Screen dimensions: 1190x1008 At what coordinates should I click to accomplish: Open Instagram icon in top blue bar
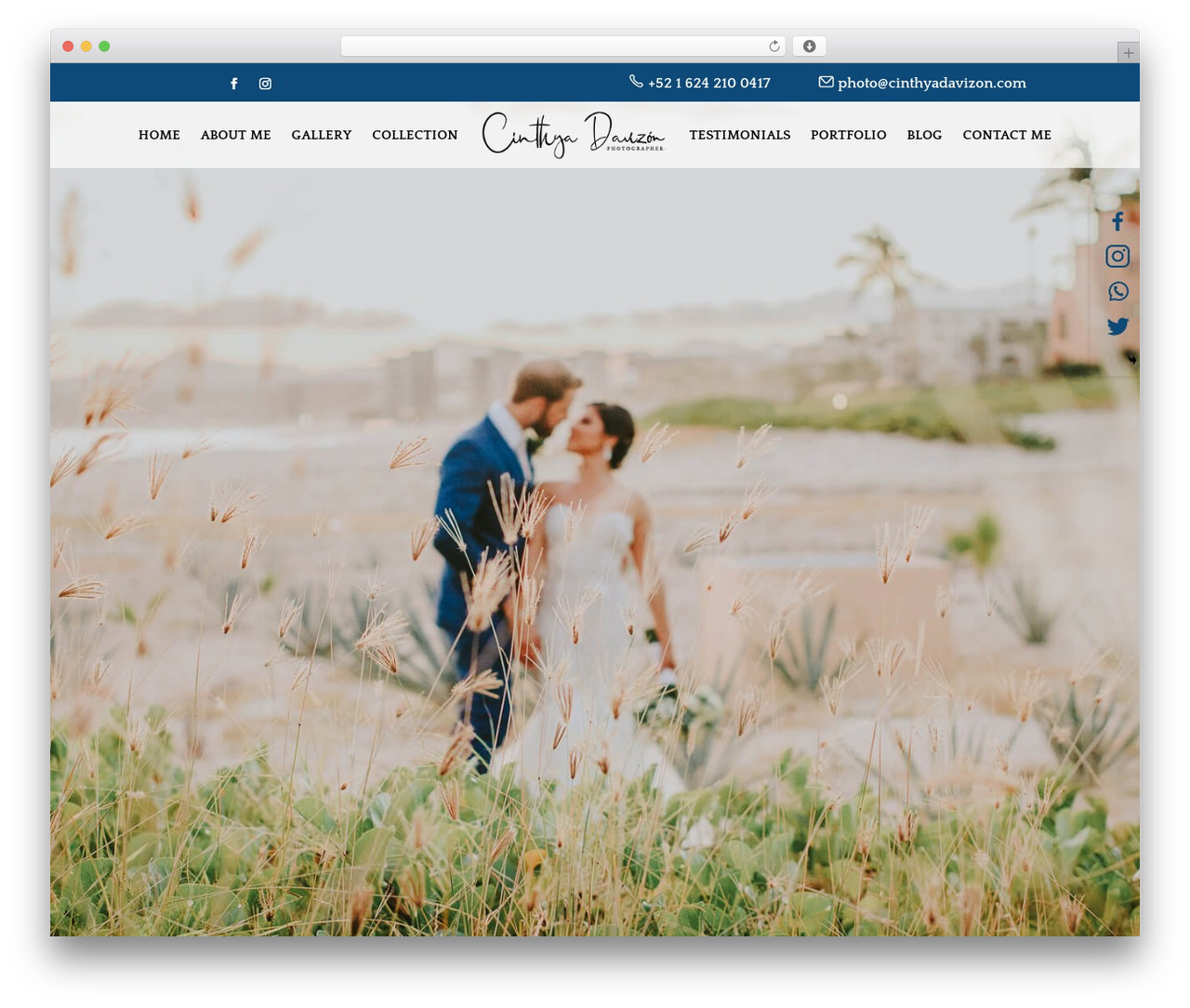[x=265, y=84]
